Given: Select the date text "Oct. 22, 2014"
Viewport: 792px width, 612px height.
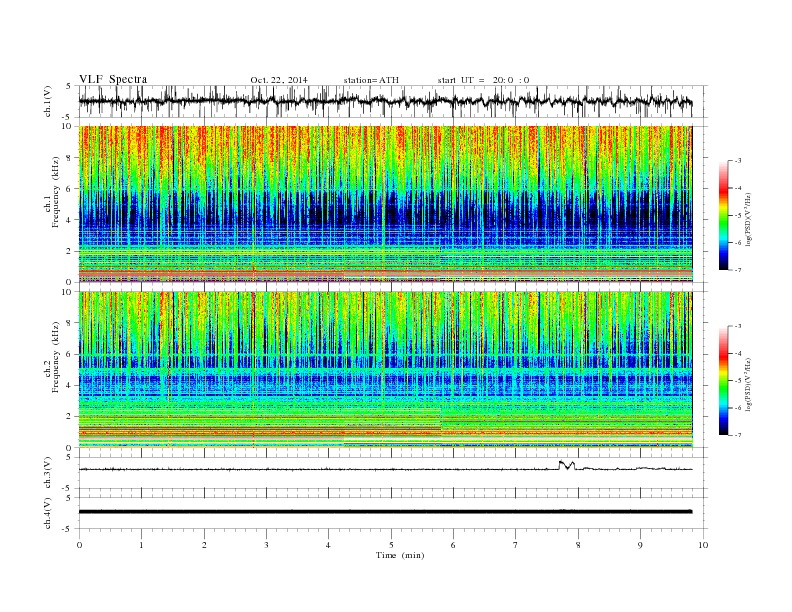Looking at the screenshot, I should point(279,80).
